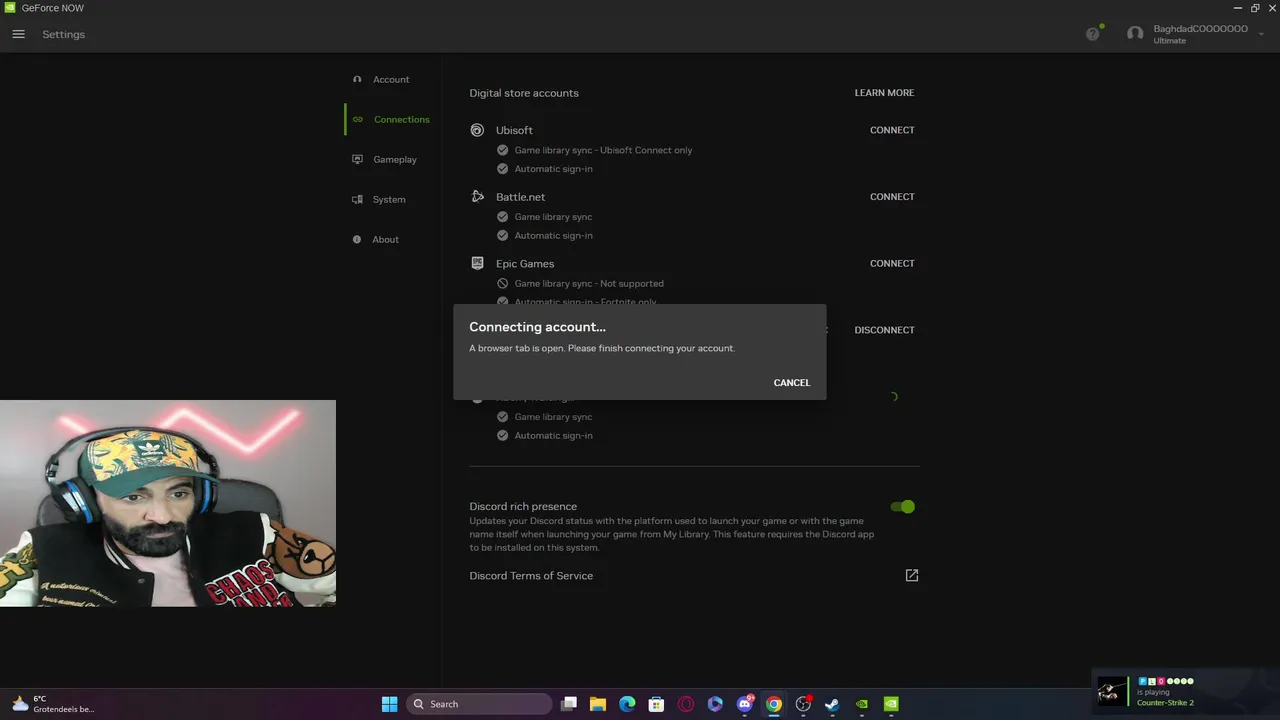The height and width of the screenshot is (720, 1280).
Task: Connect the Battle.net account
Action: [892, 197]
